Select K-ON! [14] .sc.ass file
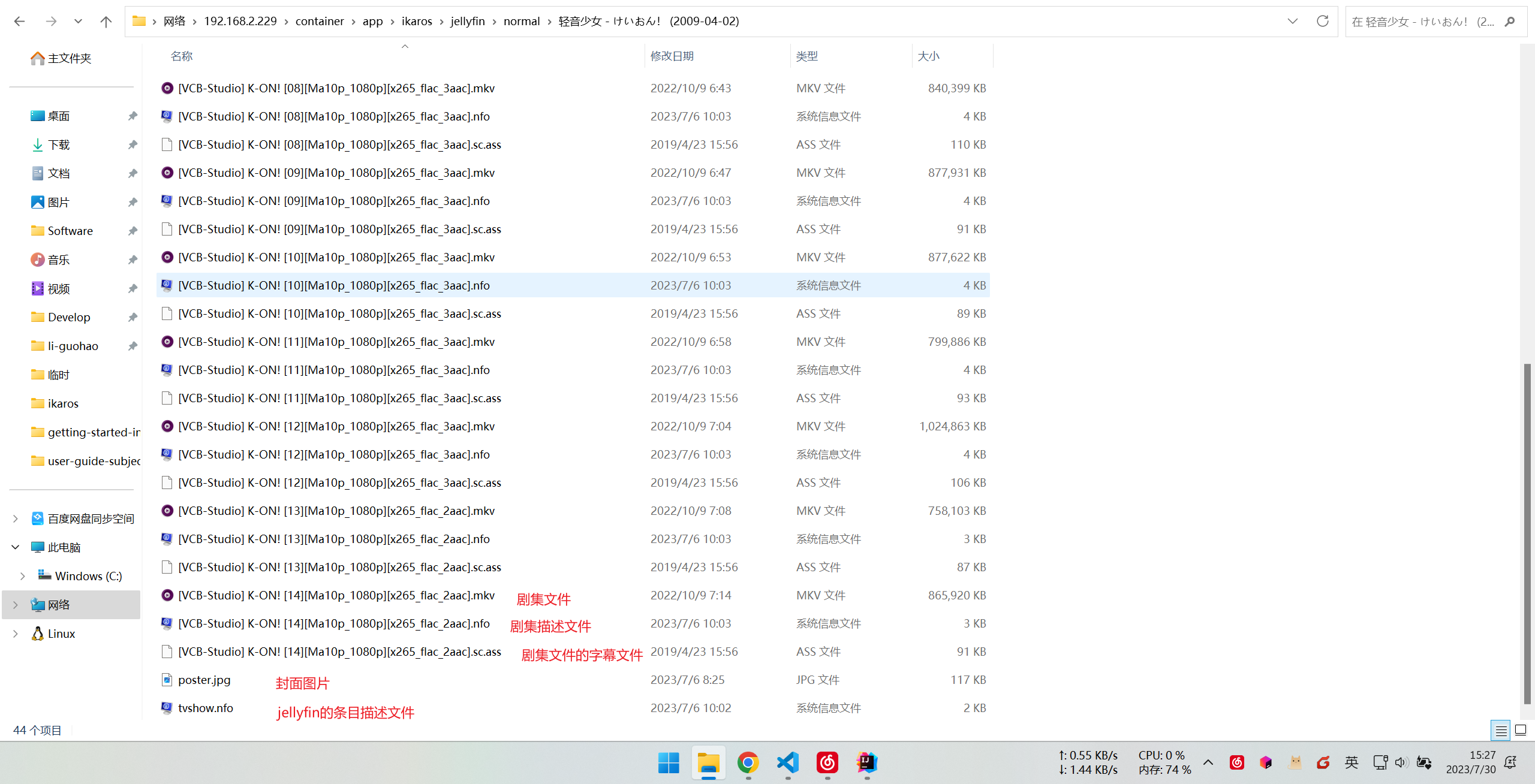1535x784 pixels. point(339,652)
